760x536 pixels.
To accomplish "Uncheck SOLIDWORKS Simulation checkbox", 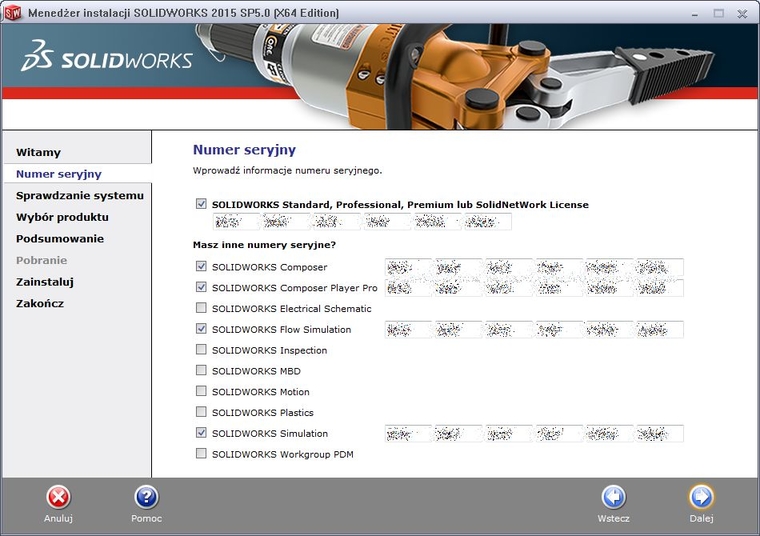I will click(201, 433).
